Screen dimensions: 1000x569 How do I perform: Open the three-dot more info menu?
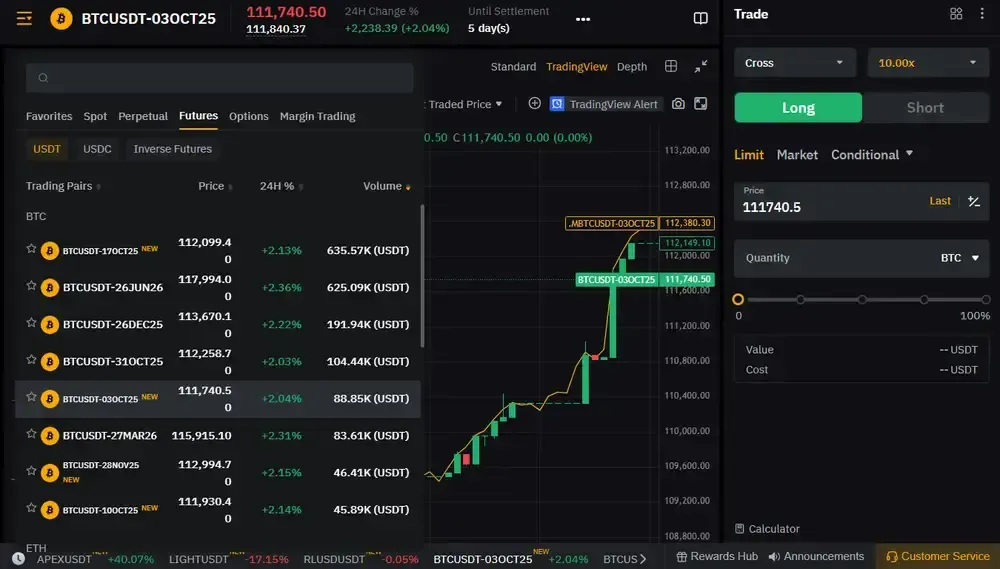coord(583,19)
